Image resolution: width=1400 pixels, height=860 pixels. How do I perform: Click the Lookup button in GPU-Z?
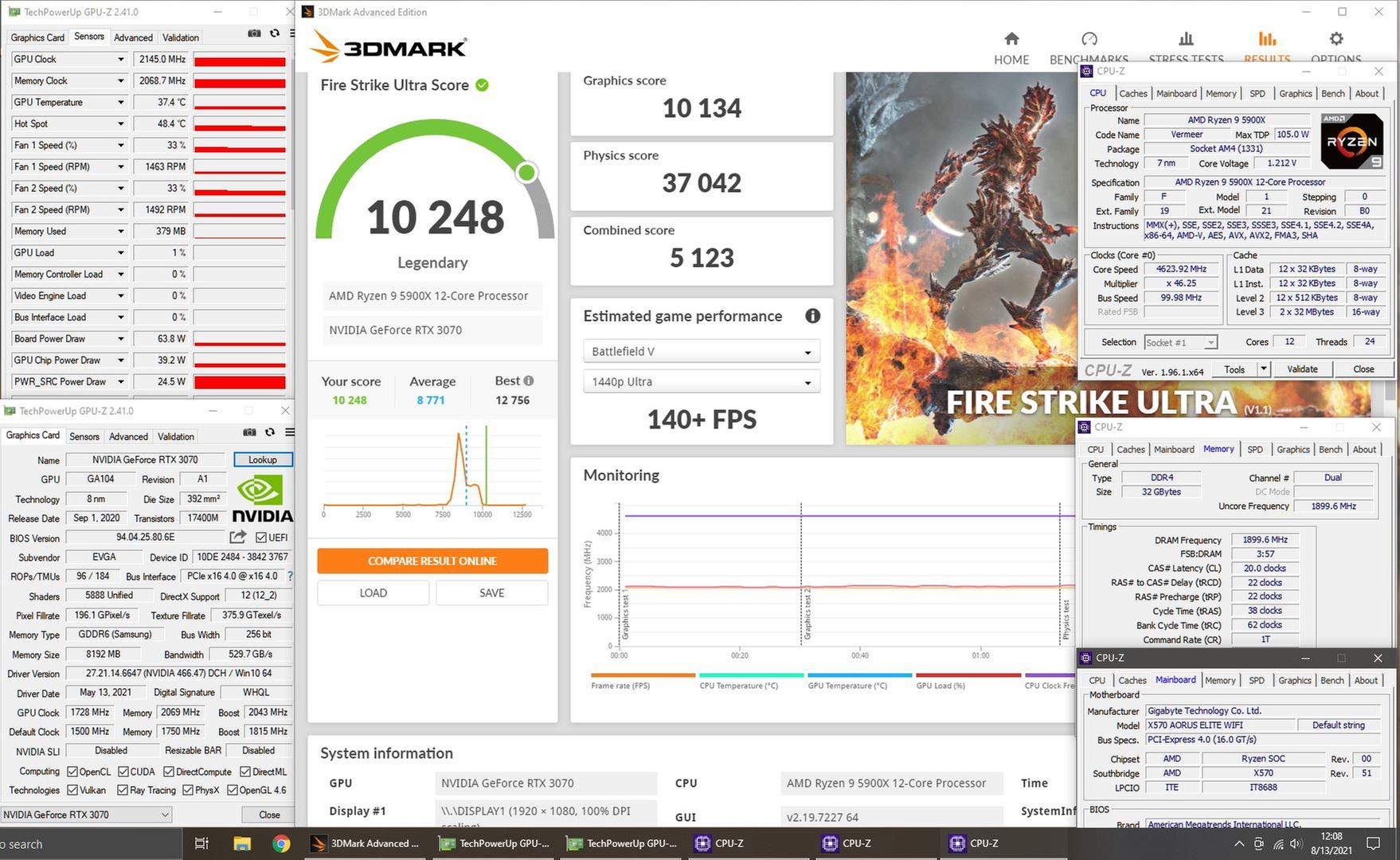(263, 459)
